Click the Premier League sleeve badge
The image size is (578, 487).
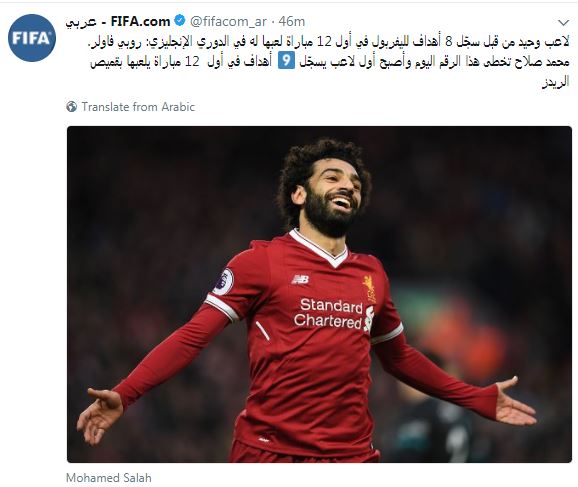point(223,282)
